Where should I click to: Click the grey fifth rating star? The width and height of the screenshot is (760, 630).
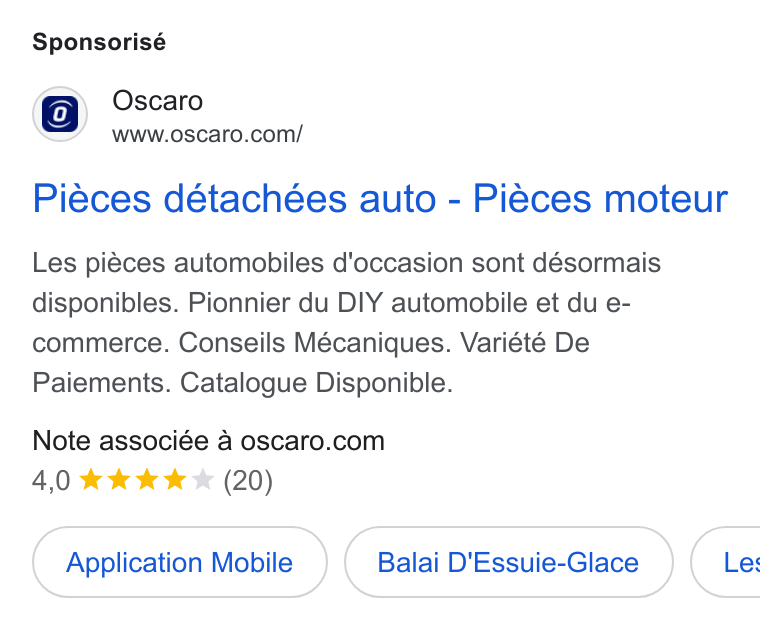point(203,480)
